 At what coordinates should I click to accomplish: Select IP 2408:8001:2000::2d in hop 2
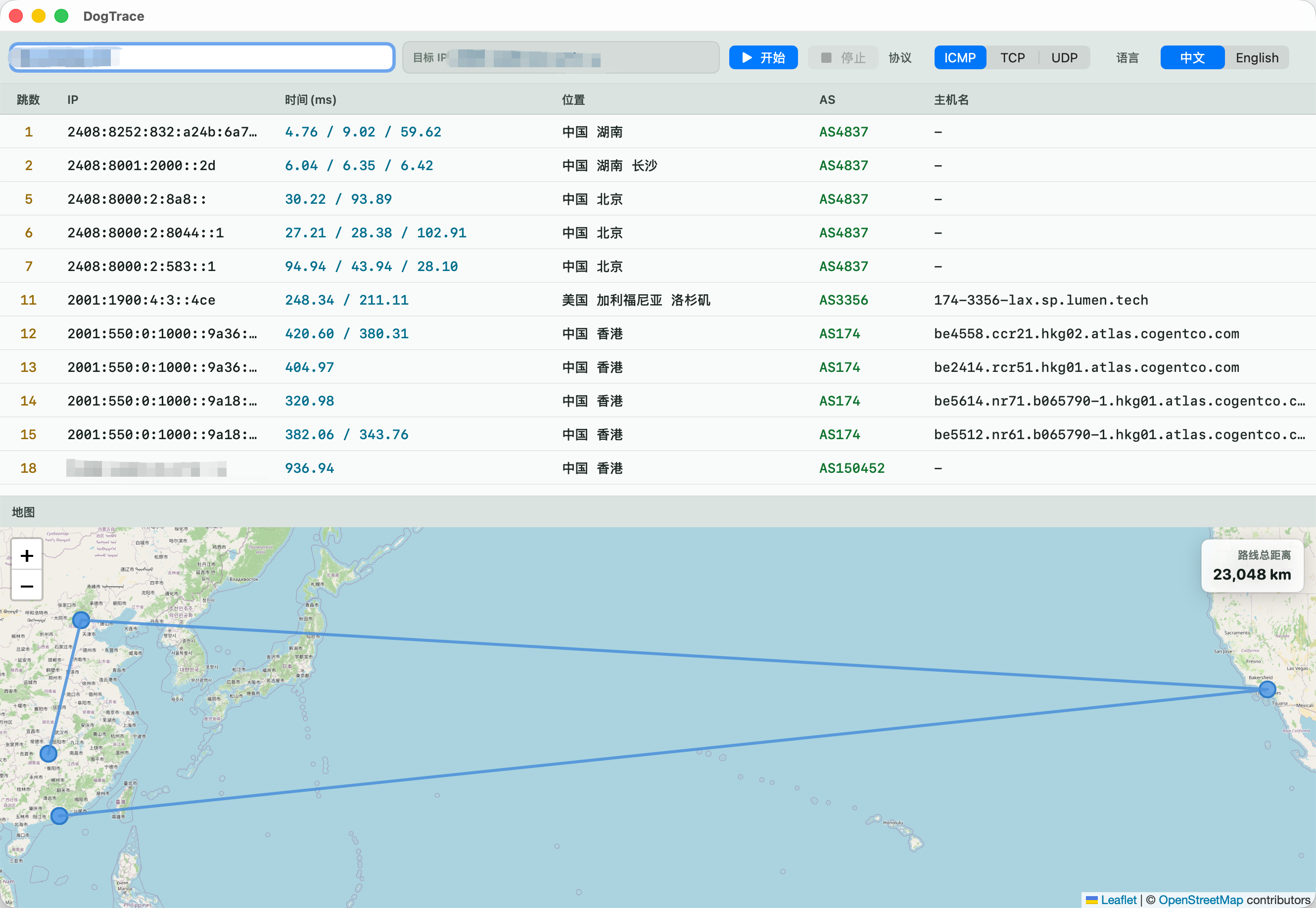click(141, 166)
